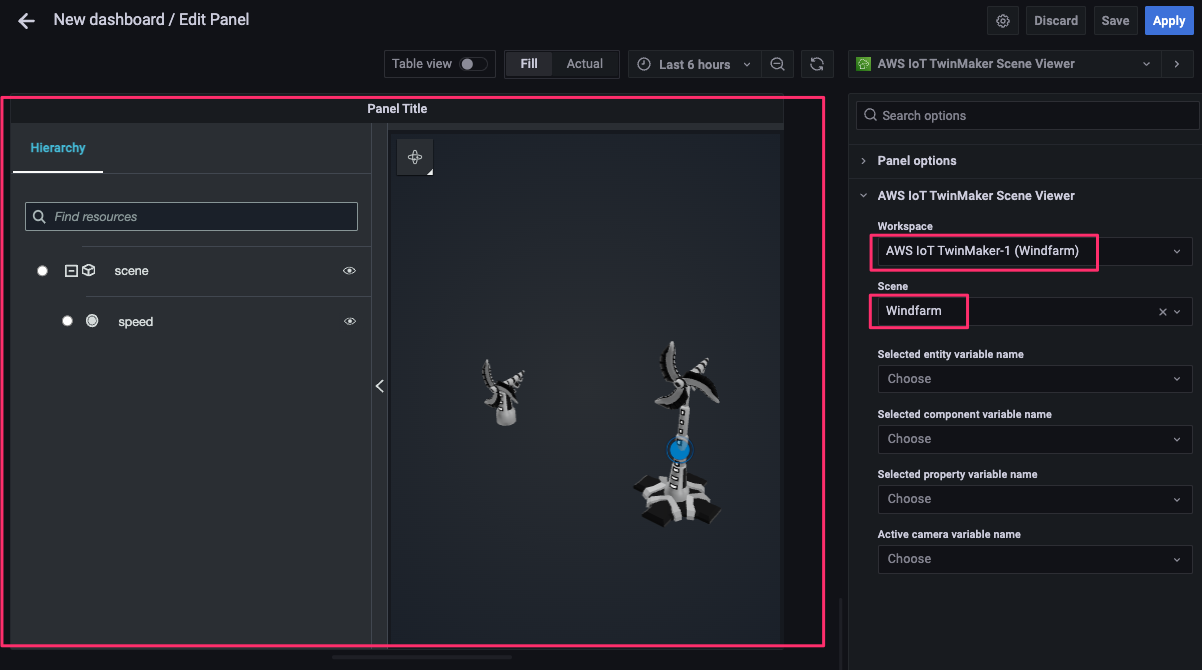Open the Last 6 hours time range dropdown
This screenshot has width=1202, height=670.
click(694, 64)
